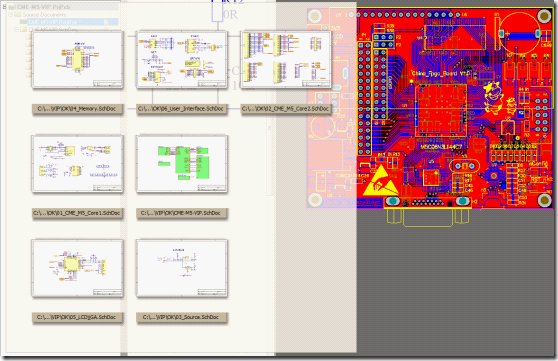Image resolution: width=558 pixels, height=361 pixels.
Task: Click the CME-M5-VIP.SchDoc path label
Action: click(181, 213)
